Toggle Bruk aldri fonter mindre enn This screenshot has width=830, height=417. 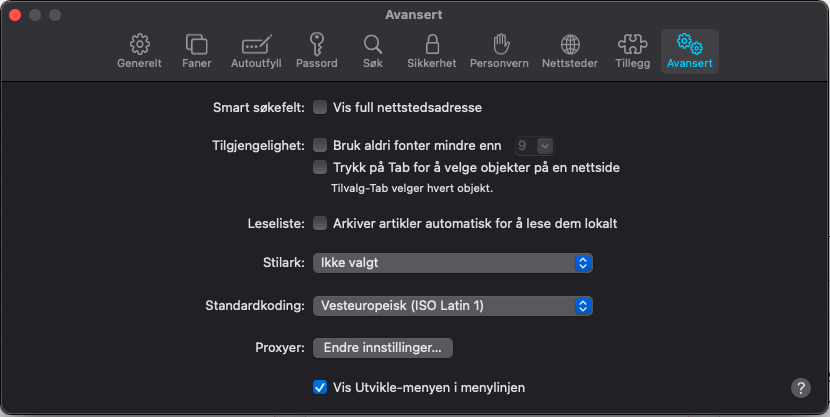click(x=321, y=145)
